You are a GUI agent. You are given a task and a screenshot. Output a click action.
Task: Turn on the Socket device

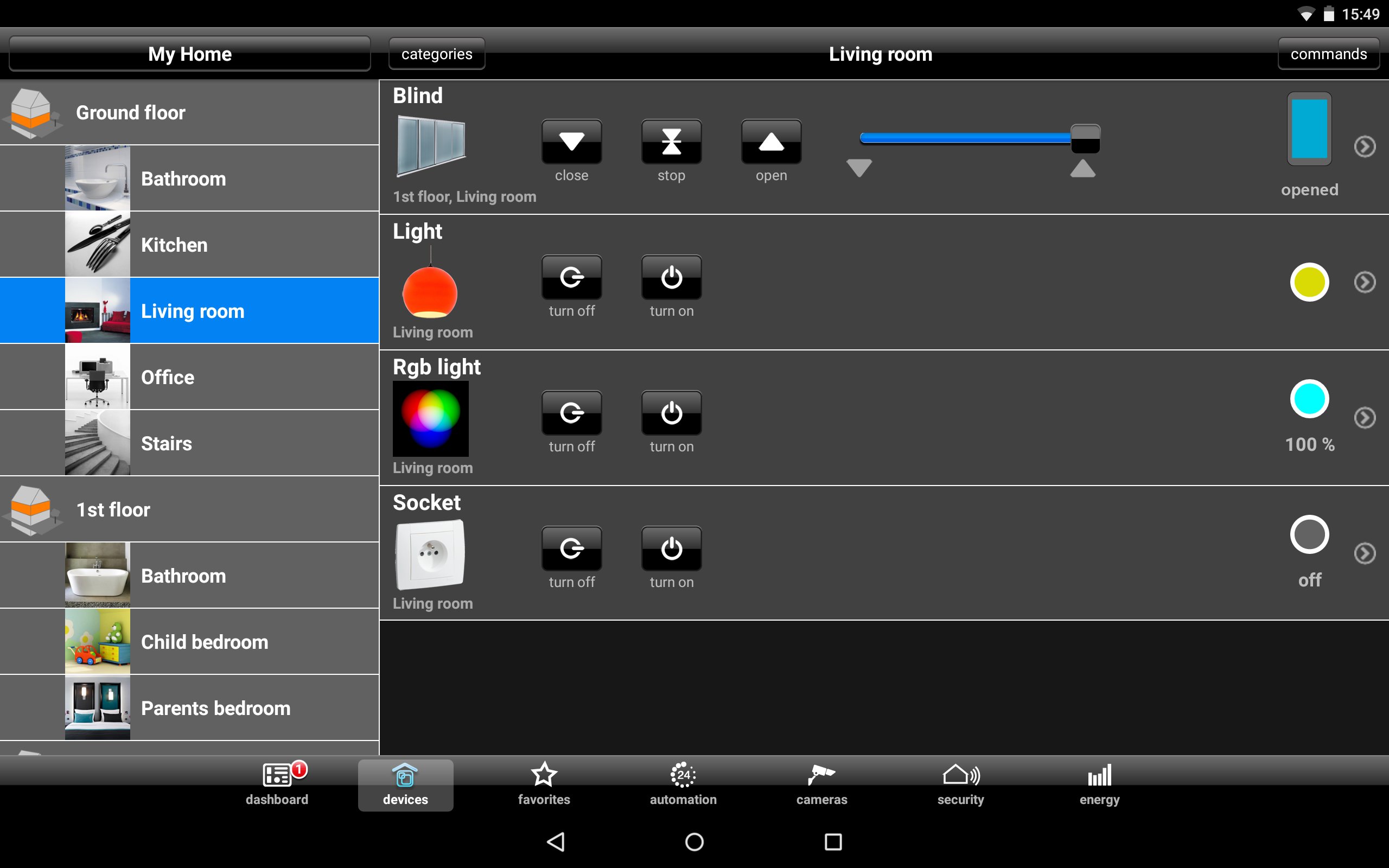(671, 550)
